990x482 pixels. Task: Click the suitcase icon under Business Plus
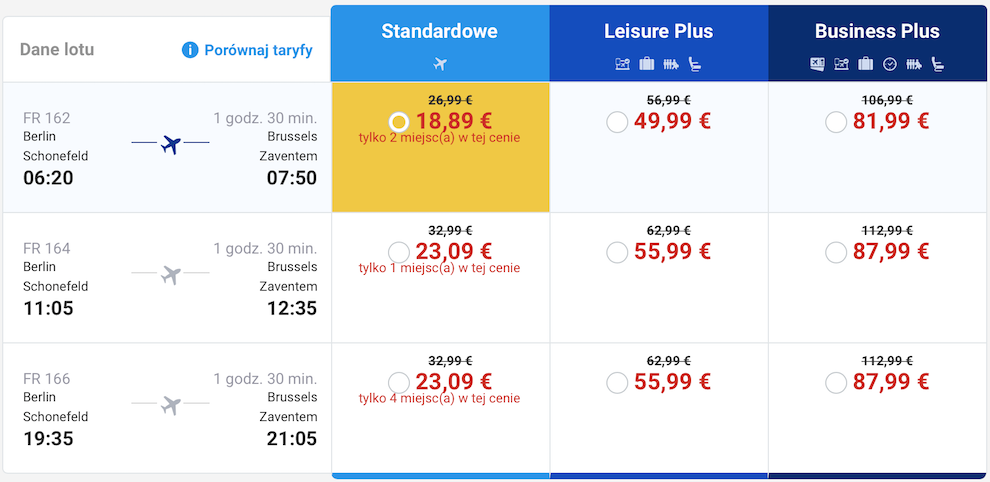[x=866, y=64]
